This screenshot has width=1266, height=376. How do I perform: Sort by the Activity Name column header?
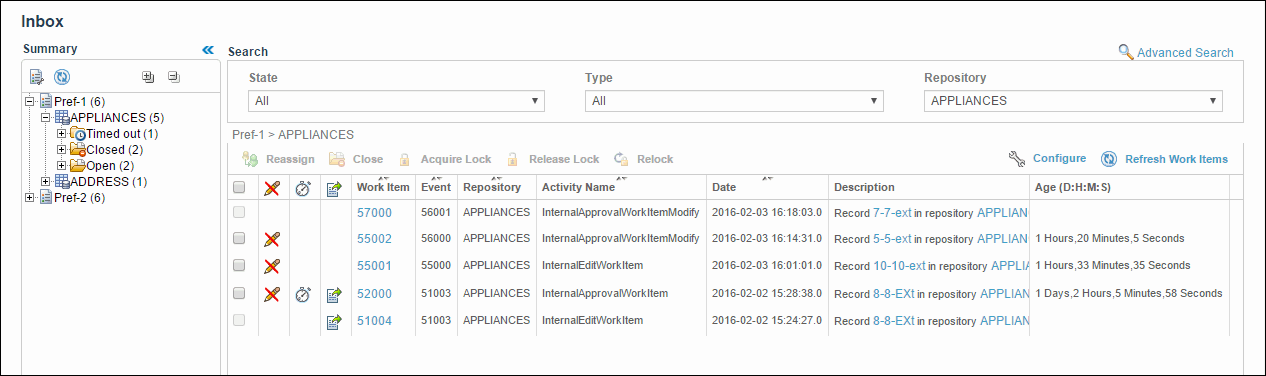pyautogui.click(x=578, y=187)
